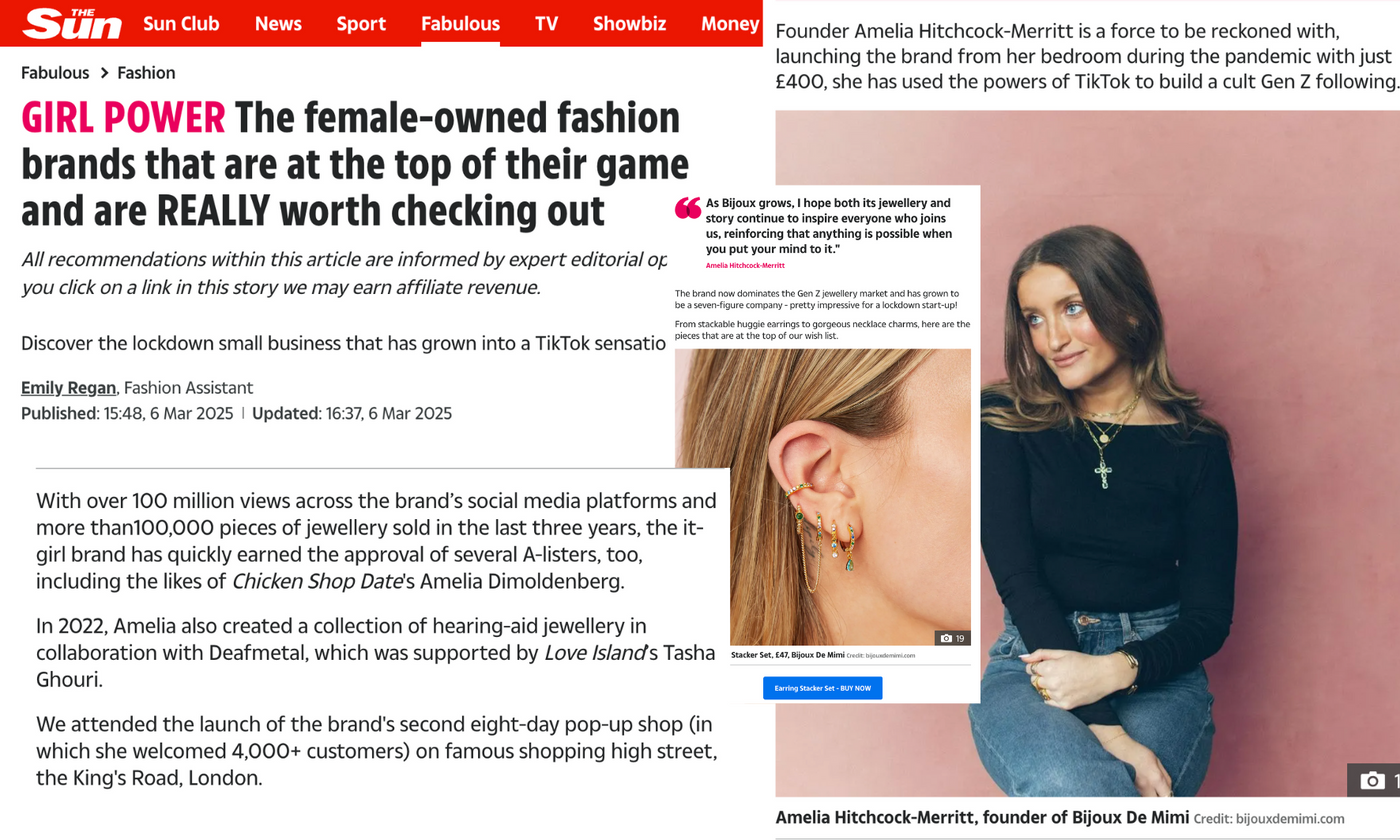This screenshot has width=1400, height=840.
Task: Click Earring Stacker Set BUY NOW button
Action: coord(822,688)
